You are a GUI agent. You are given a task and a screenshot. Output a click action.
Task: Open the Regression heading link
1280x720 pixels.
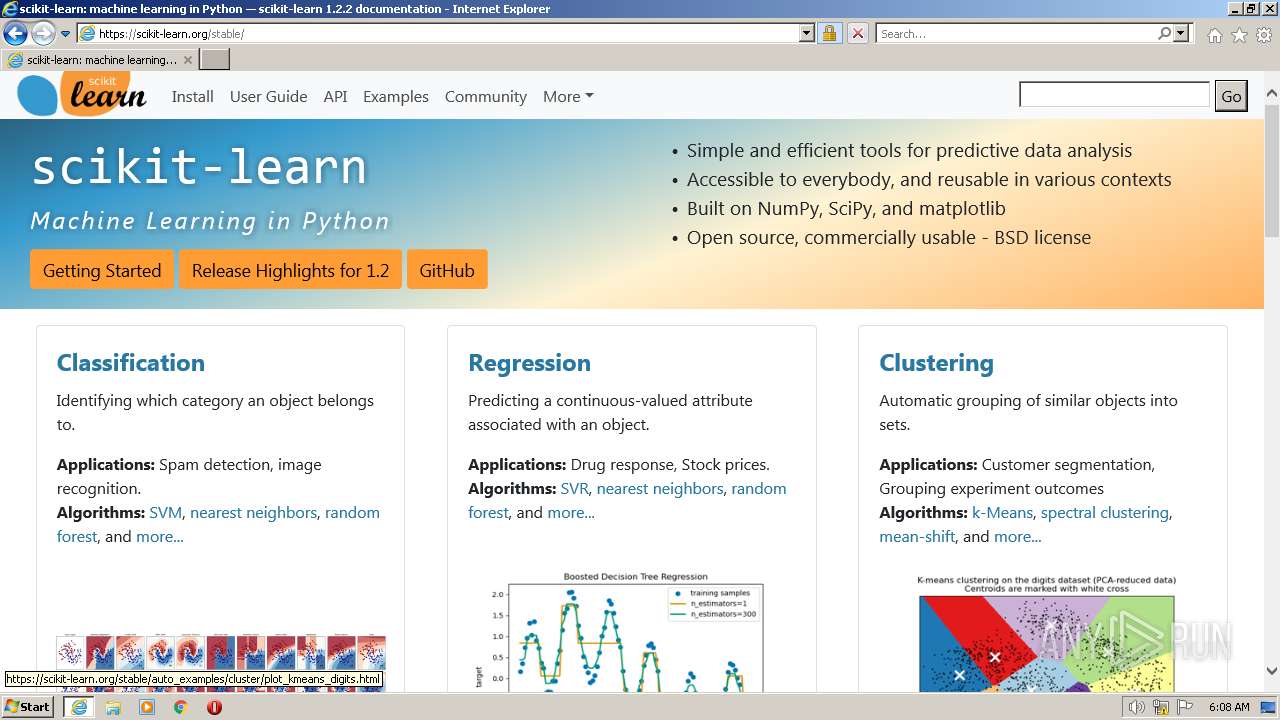pyautogui.click(x=529, y=363)
